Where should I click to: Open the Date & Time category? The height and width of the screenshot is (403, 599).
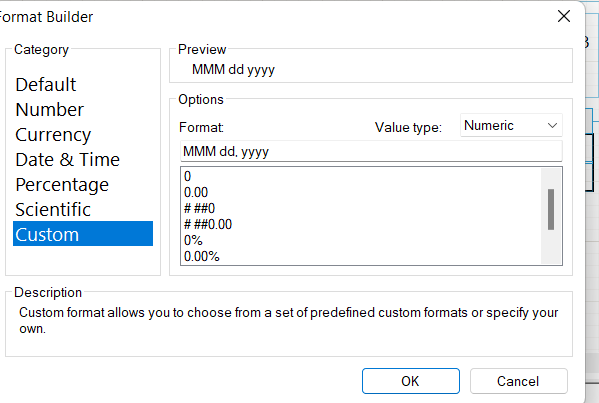point(67,160)
